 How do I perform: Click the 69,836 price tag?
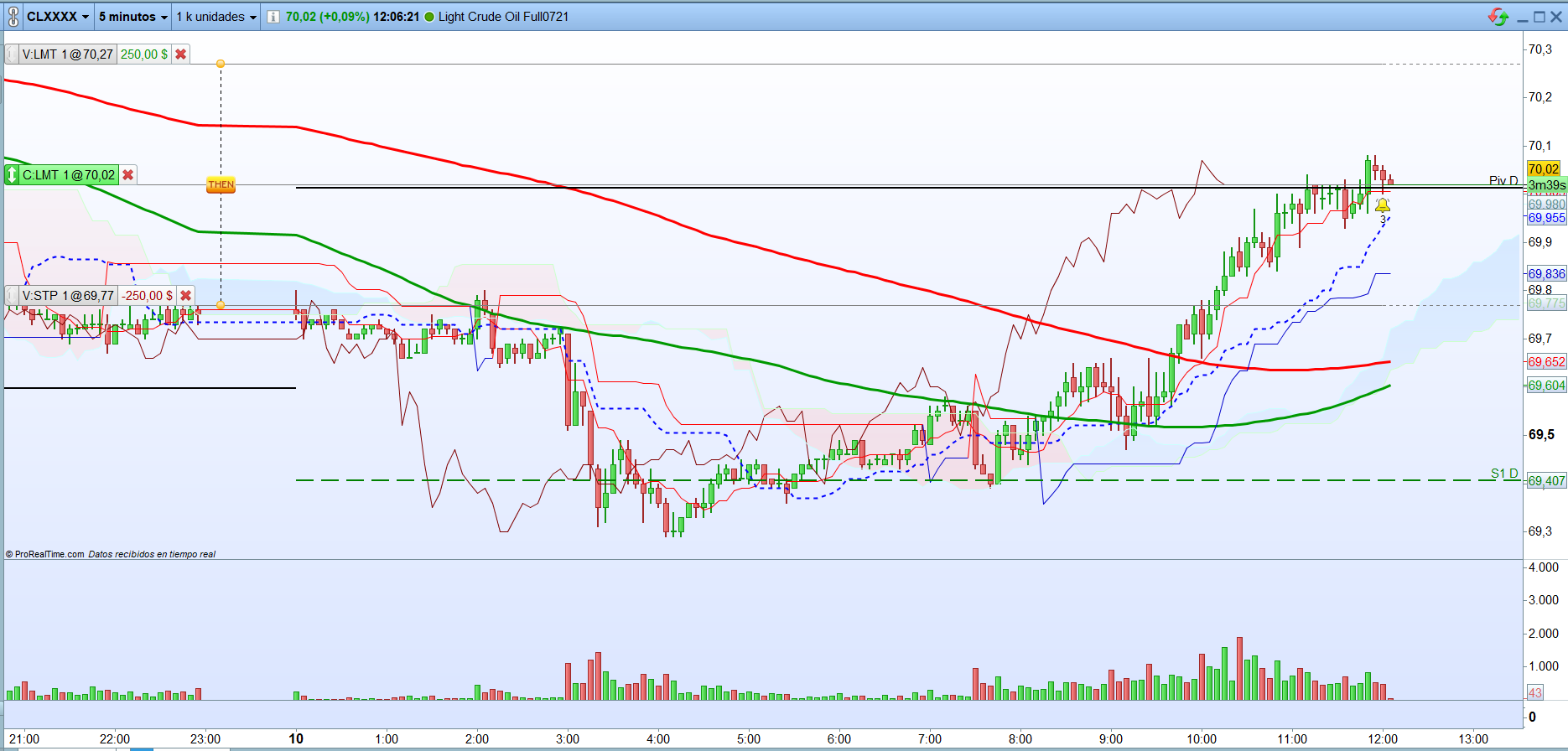(x=1546, y=274)
